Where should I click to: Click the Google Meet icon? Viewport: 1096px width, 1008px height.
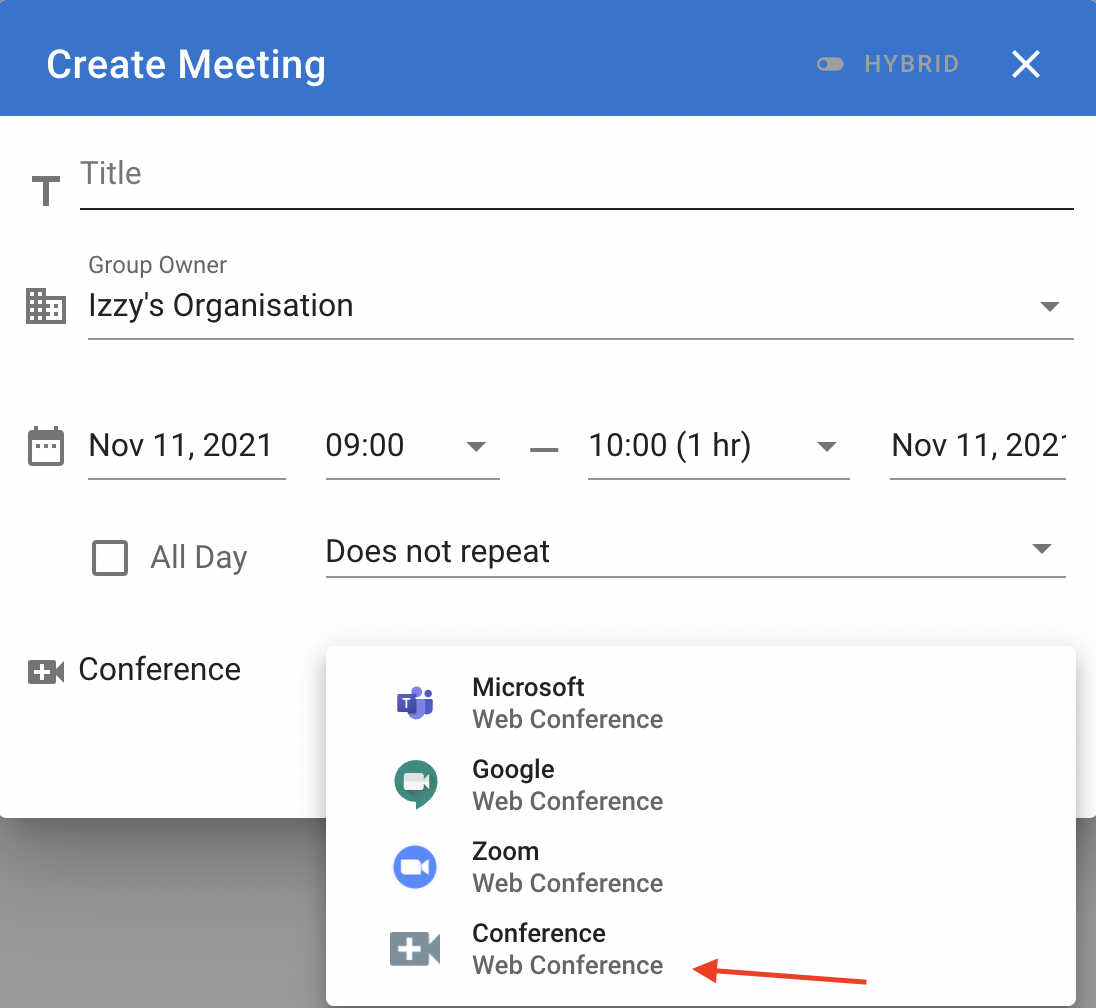pos(416,784)
